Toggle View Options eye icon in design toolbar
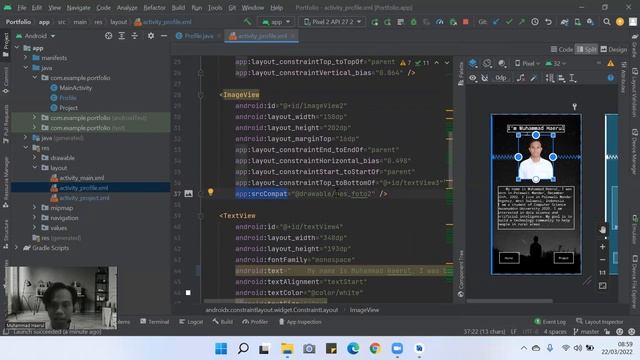 pos(473,78)
